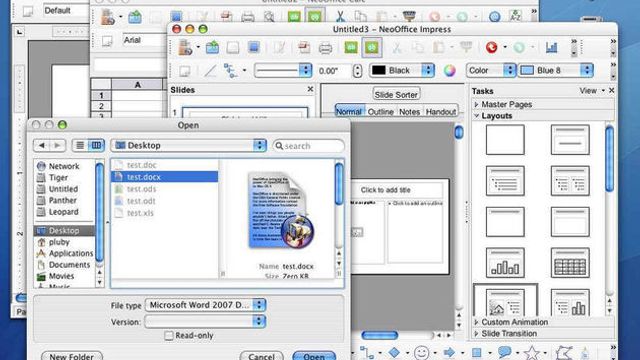This screenshot has height=360, width=640.
Task: Switch Open dialog to column view
Action: tap(97, 145)
